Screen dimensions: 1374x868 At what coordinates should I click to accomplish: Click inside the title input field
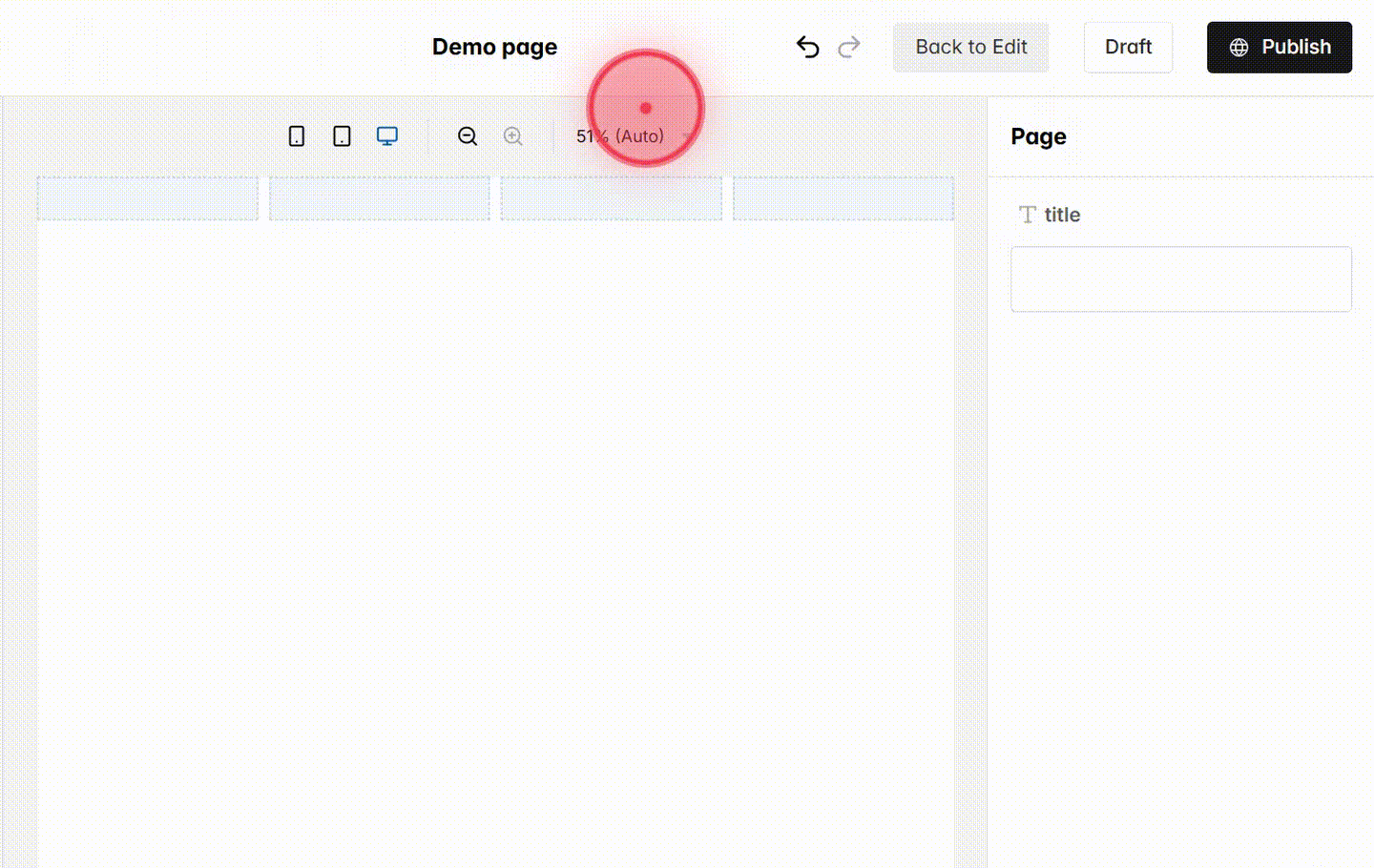1181,279
